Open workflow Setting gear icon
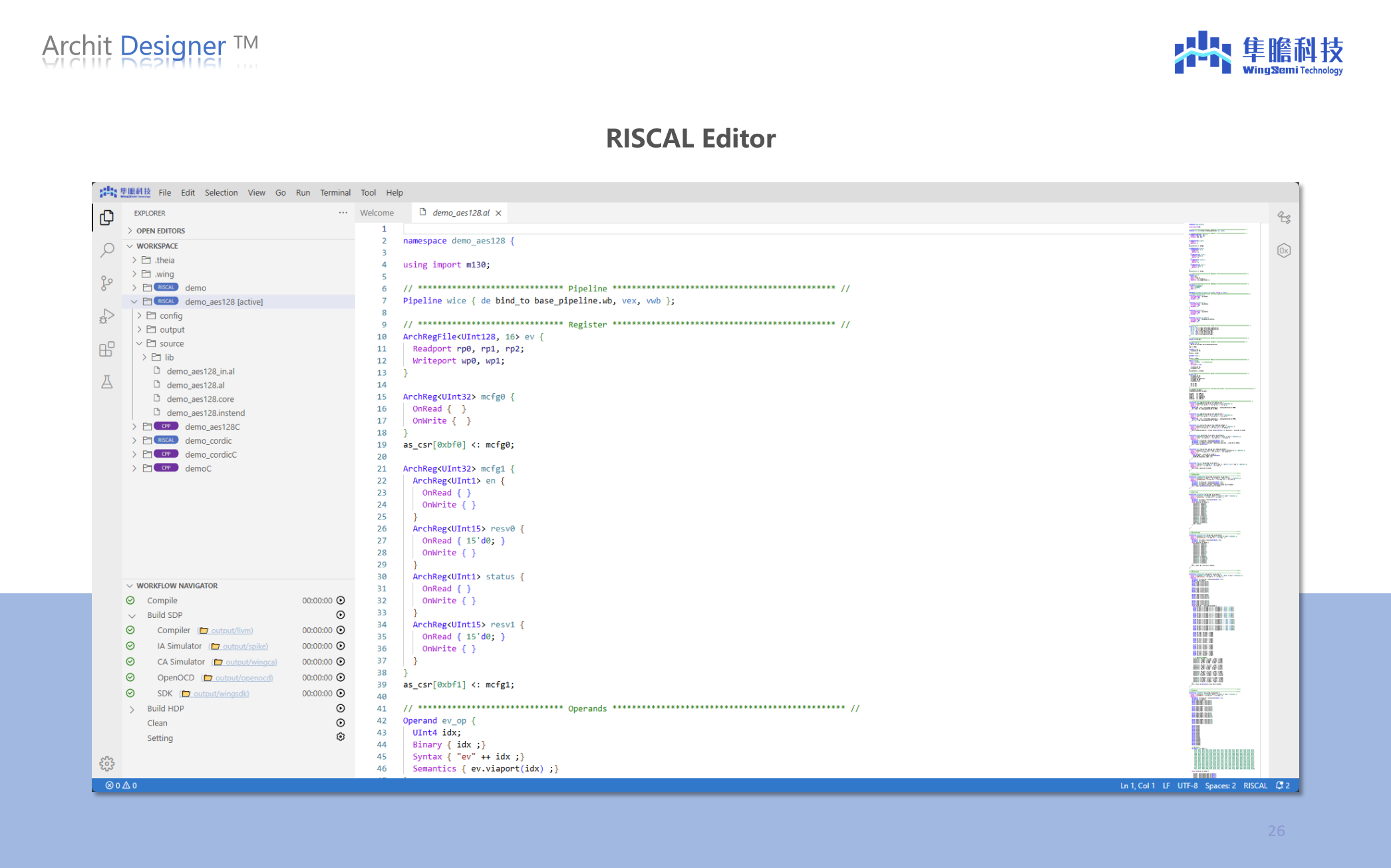Viewport: 1391px width, 868px height. 341,737
